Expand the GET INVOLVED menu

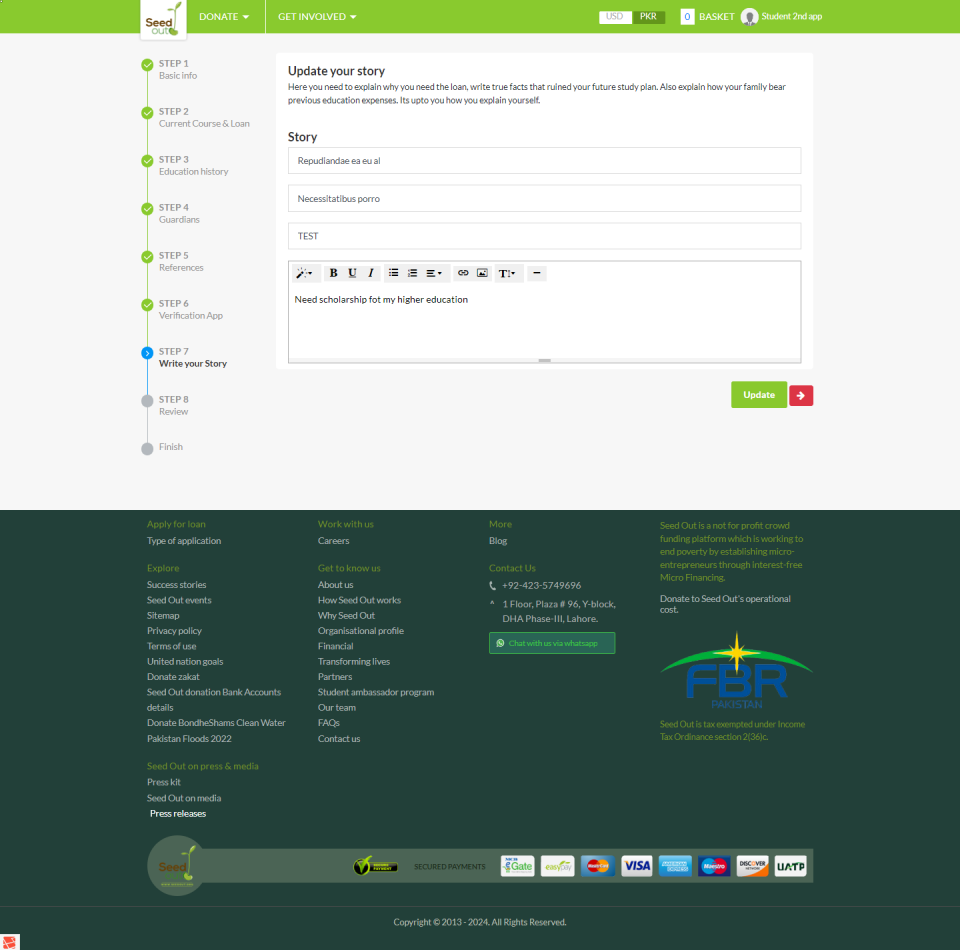coord(317,17)
